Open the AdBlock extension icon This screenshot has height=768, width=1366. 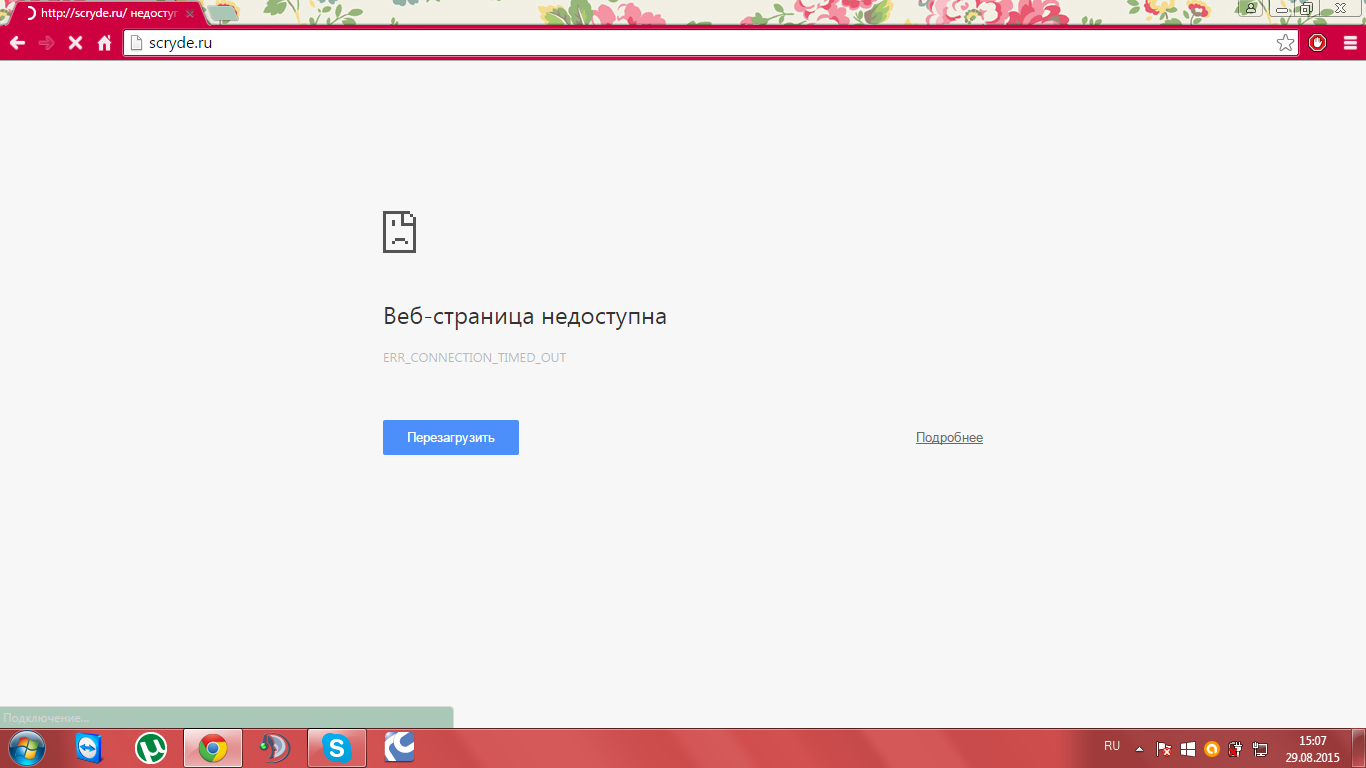(x=1317, y=43)
